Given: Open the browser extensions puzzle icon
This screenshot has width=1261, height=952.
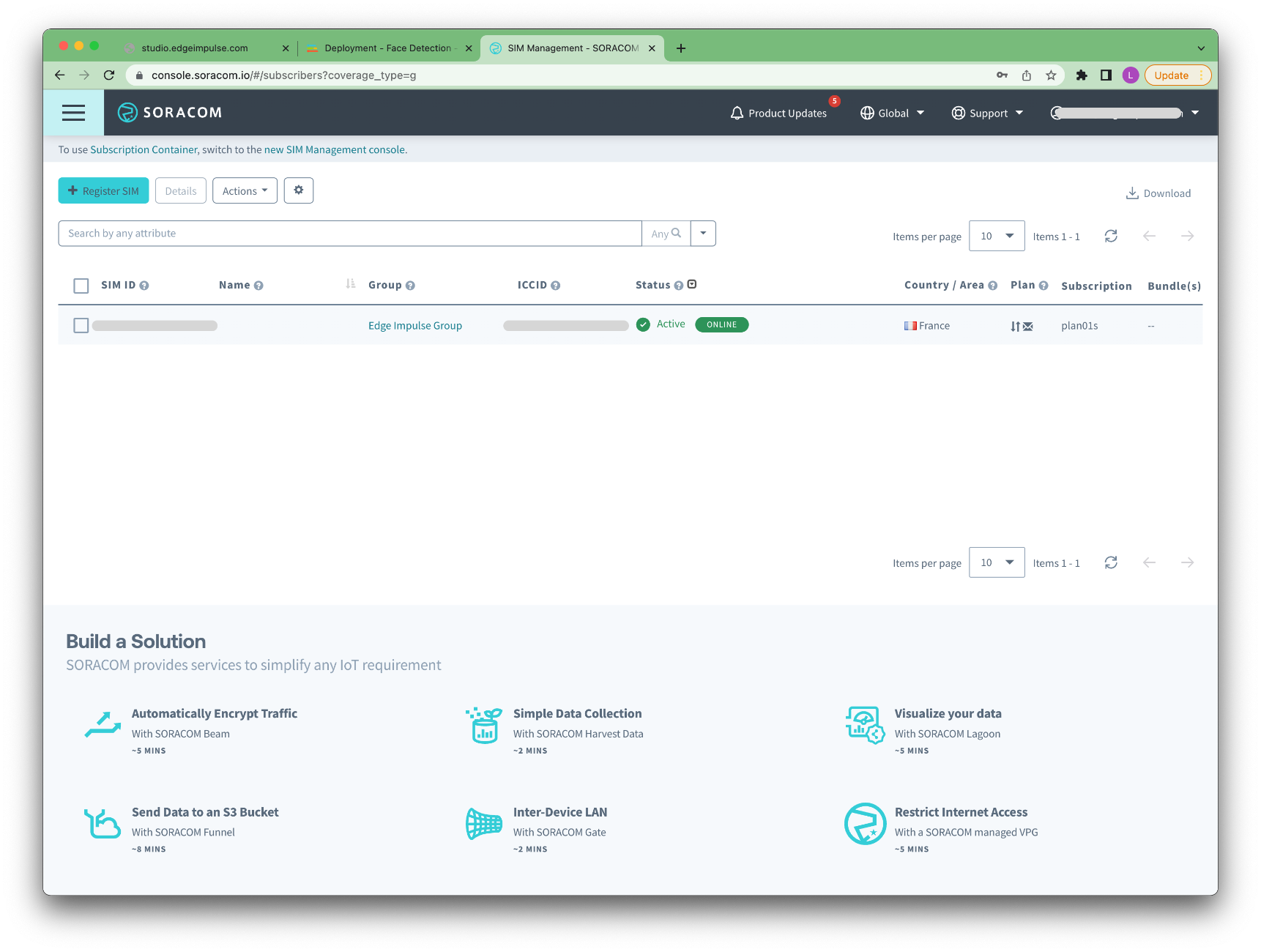Looking at the screenshot, I should 1082,75.
